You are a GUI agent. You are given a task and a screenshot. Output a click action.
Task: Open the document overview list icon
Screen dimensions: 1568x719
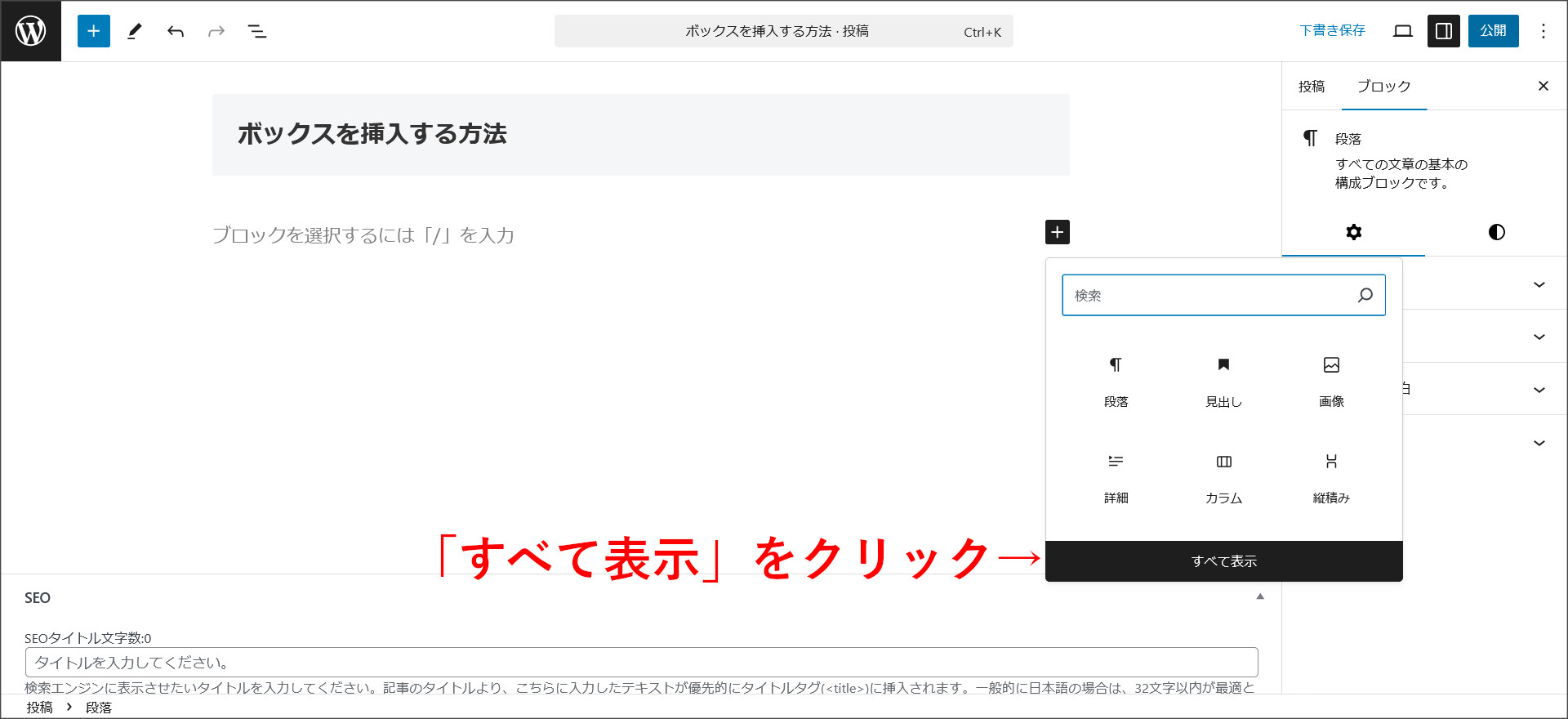pyautogui.click(x=257, y=31)
